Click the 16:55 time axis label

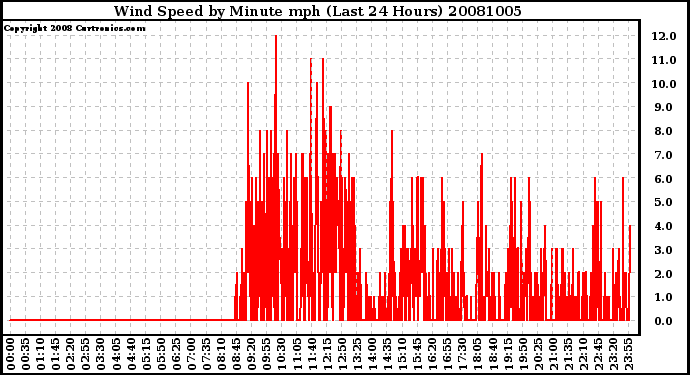point(448,354)
